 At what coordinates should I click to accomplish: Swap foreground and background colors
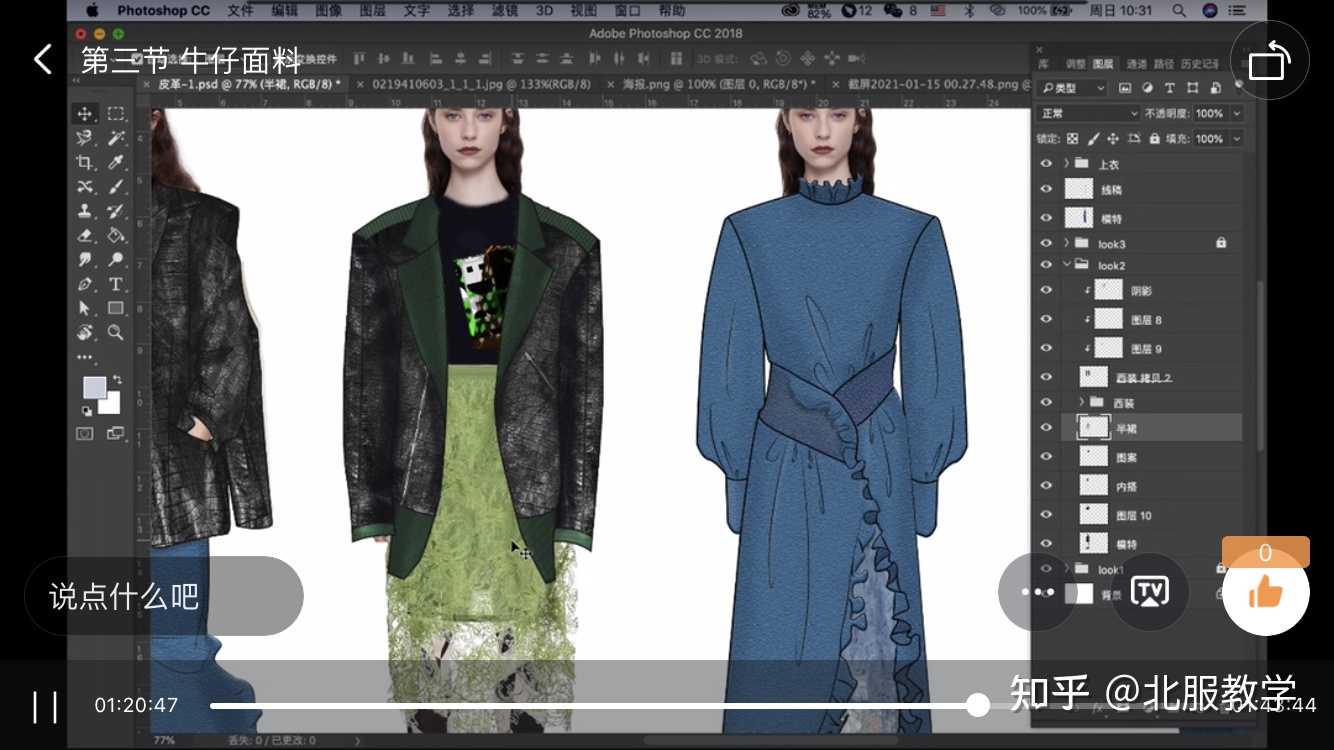click(117, 380)
